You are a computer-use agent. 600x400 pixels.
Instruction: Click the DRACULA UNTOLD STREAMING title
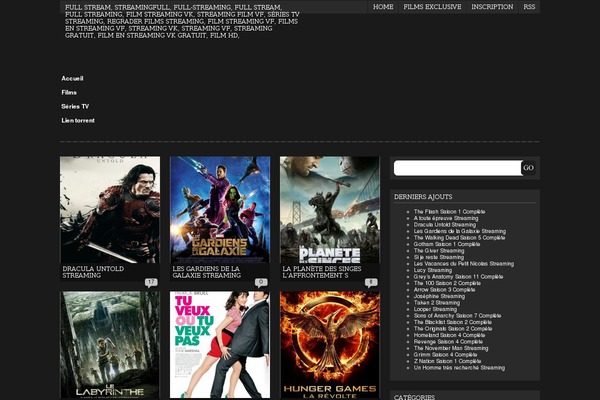93,272
